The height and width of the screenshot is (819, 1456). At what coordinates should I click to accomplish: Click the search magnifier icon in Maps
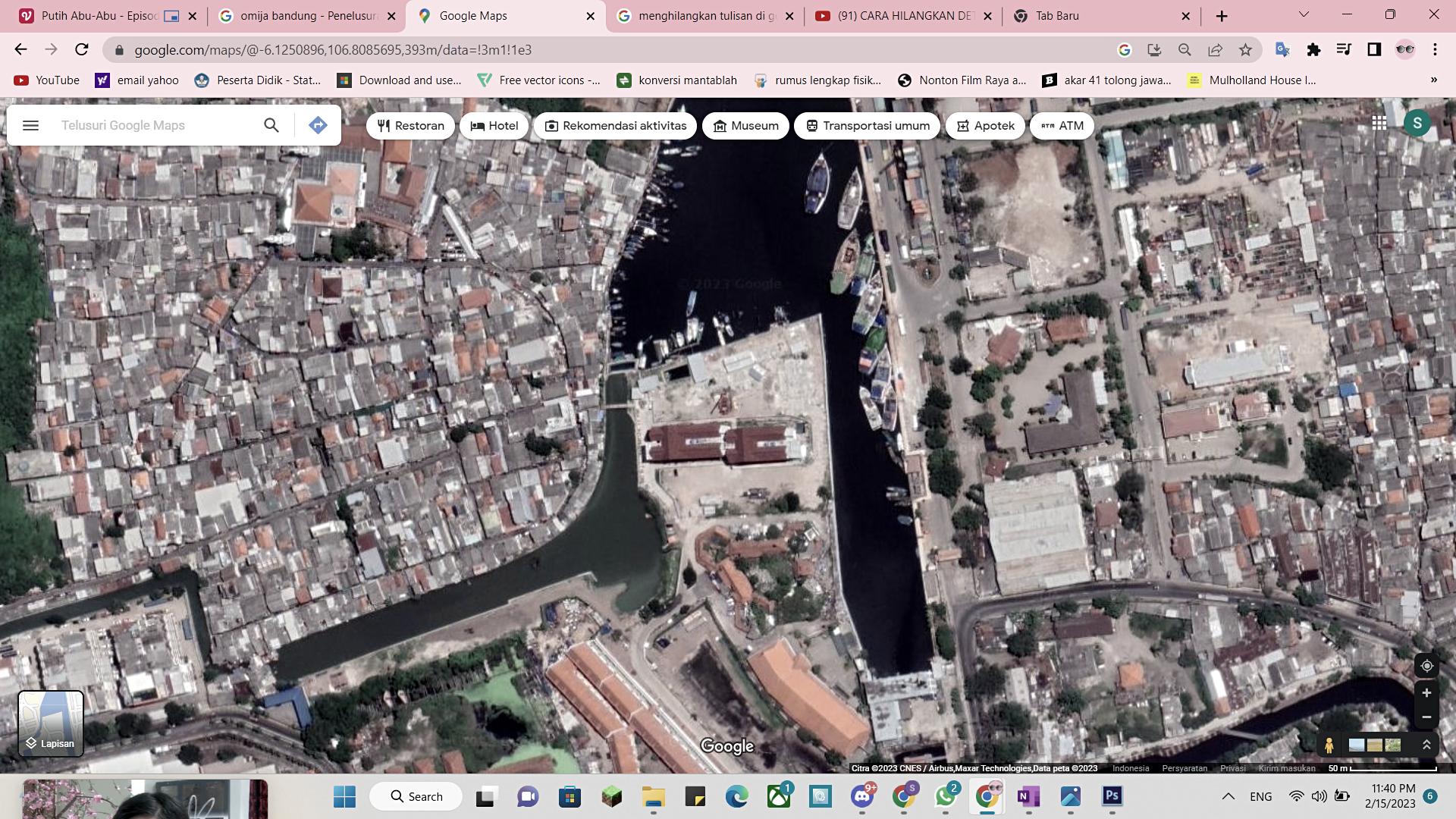(271, 125)
